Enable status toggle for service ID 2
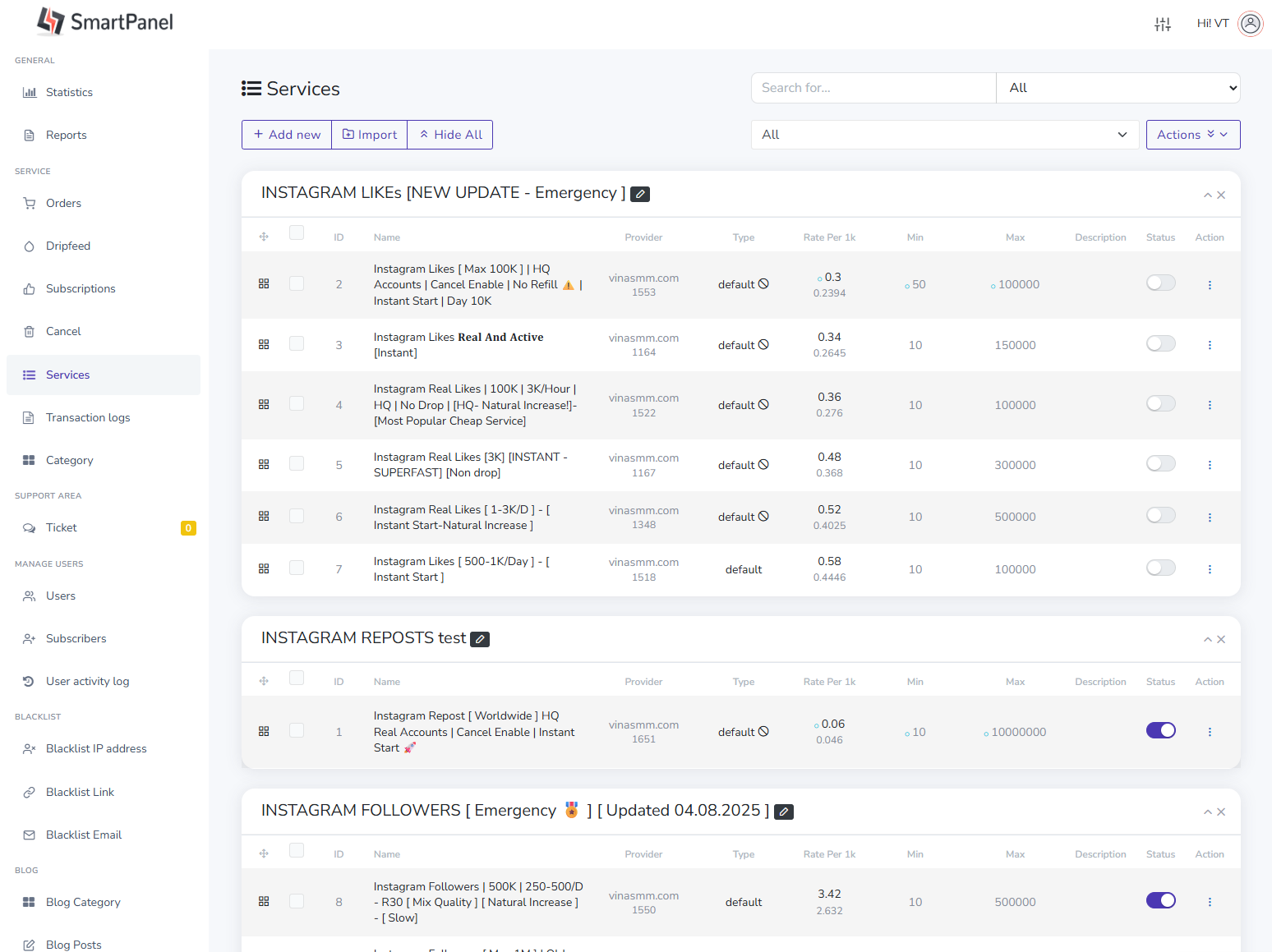The height and width of the screenshot is (952, 1272). point(1160,283)
